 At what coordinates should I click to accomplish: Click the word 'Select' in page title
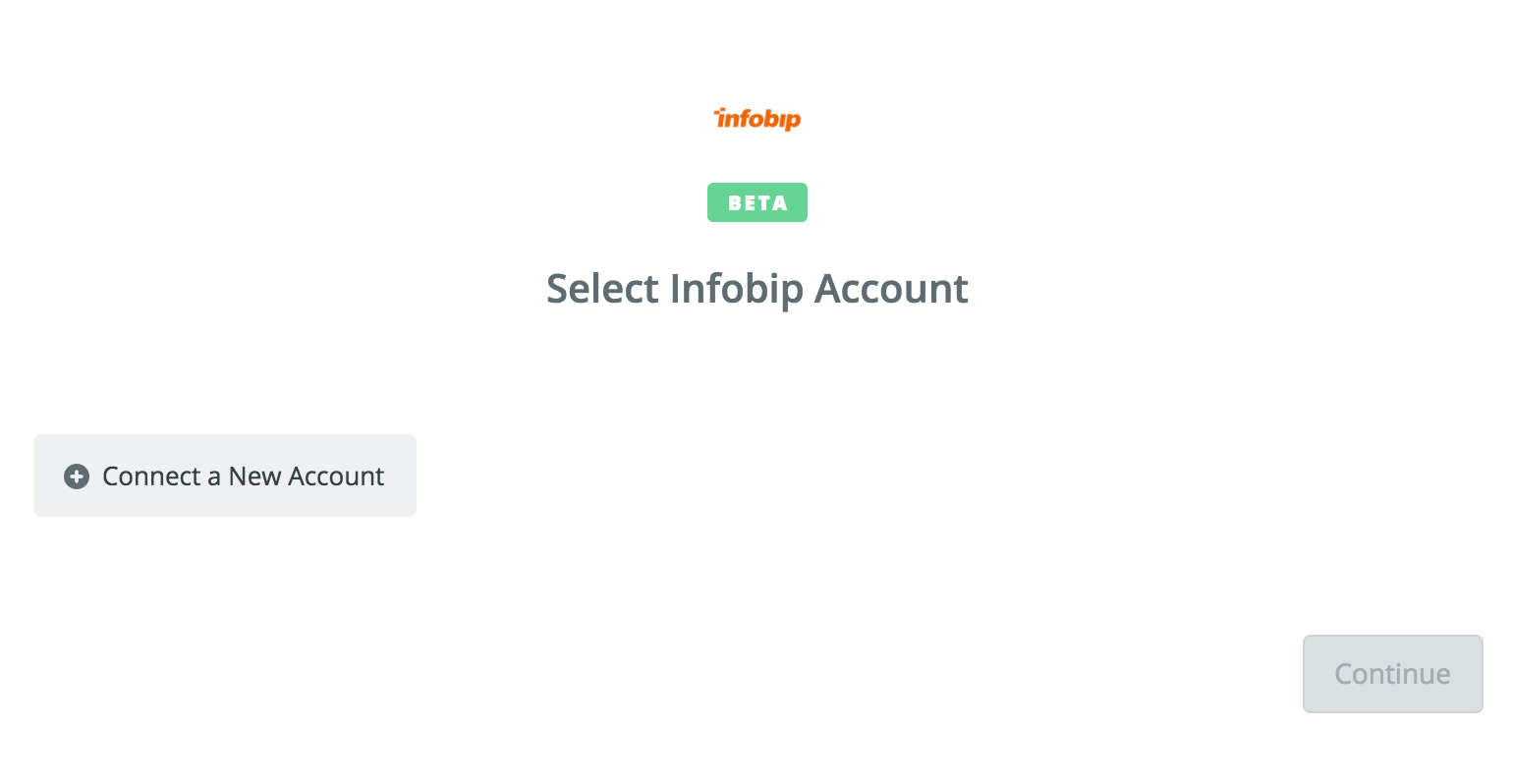(602, 289)
